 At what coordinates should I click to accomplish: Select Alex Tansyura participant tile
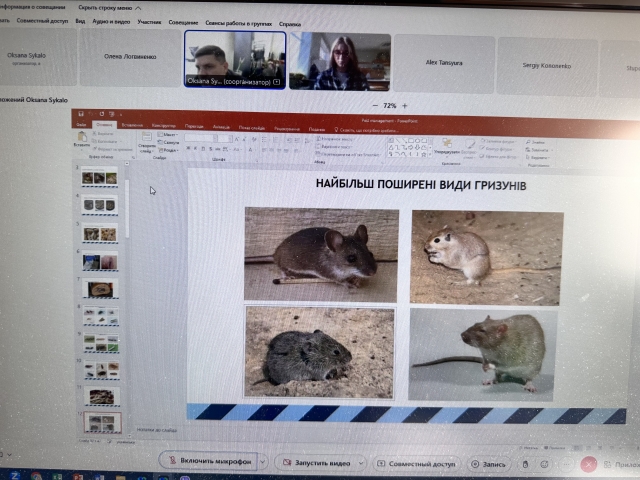(444, 63)
